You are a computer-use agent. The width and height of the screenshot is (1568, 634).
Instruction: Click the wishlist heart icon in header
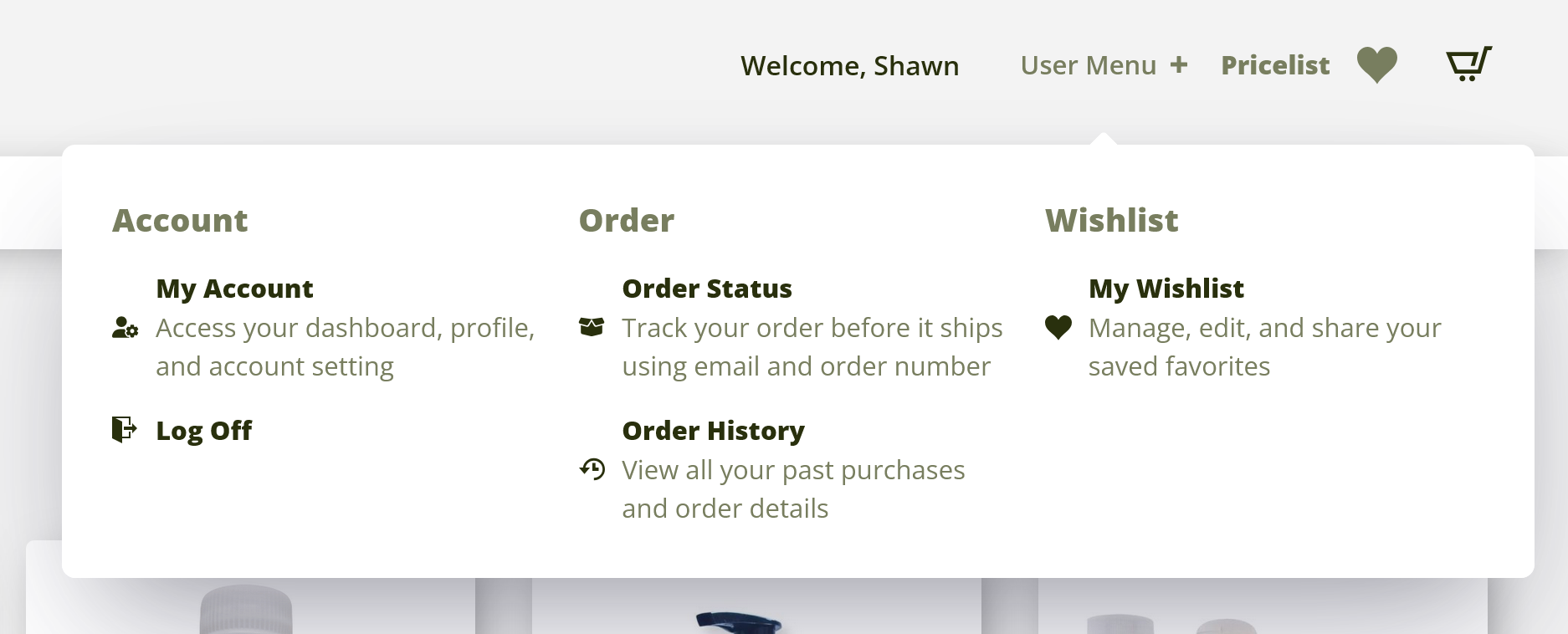[1376, 64]
